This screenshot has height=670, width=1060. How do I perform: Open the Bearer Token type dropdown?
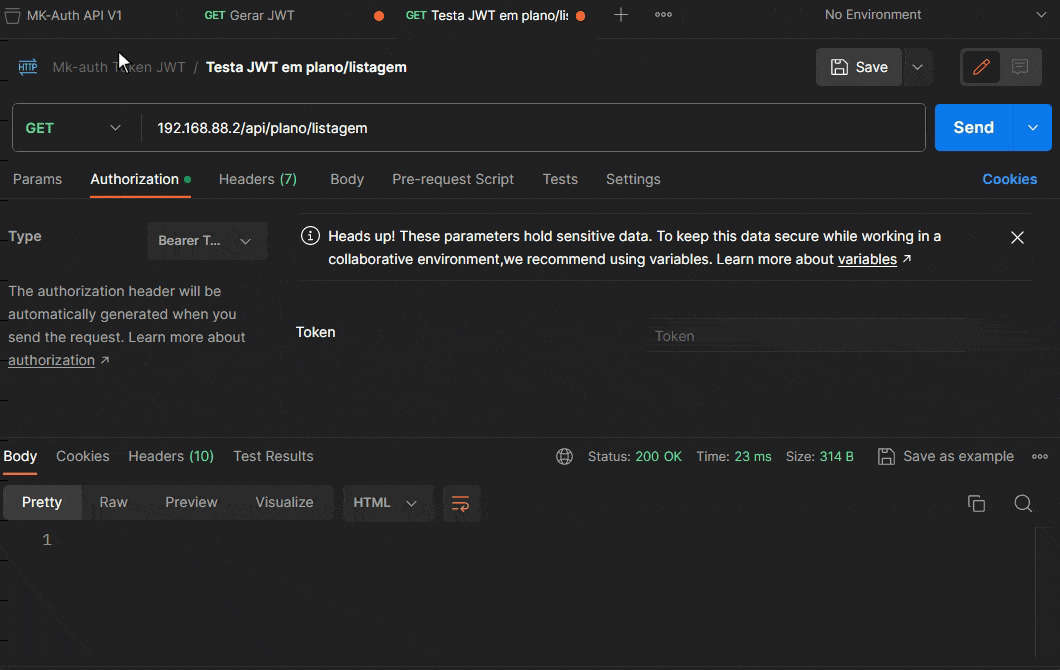207,241
